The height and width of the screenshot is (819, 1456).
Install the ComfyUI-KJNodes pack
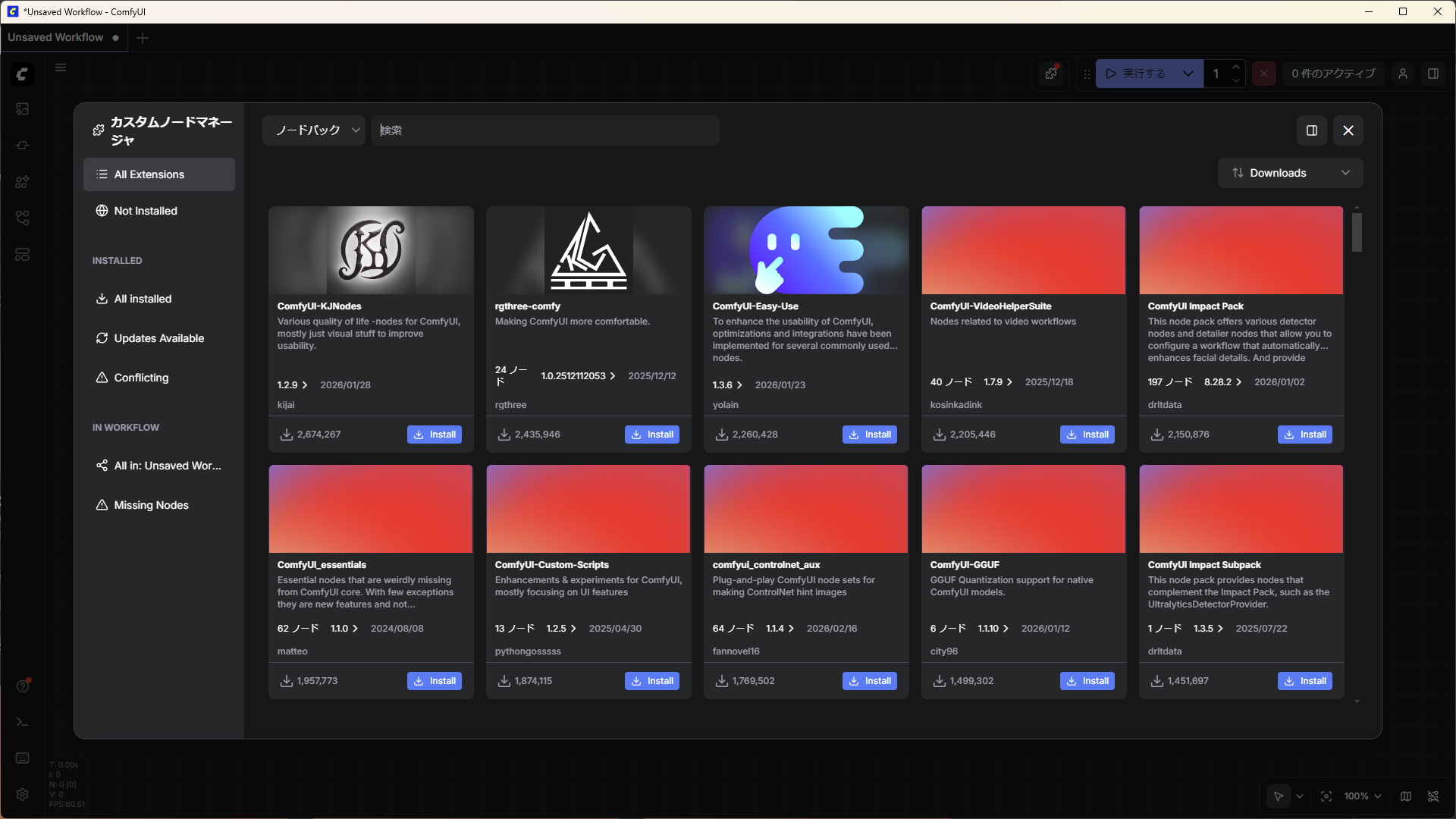(x=435, y=435)
